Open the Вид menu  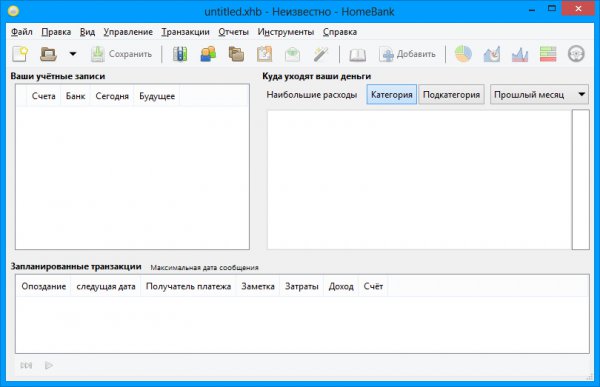(87, 32)
